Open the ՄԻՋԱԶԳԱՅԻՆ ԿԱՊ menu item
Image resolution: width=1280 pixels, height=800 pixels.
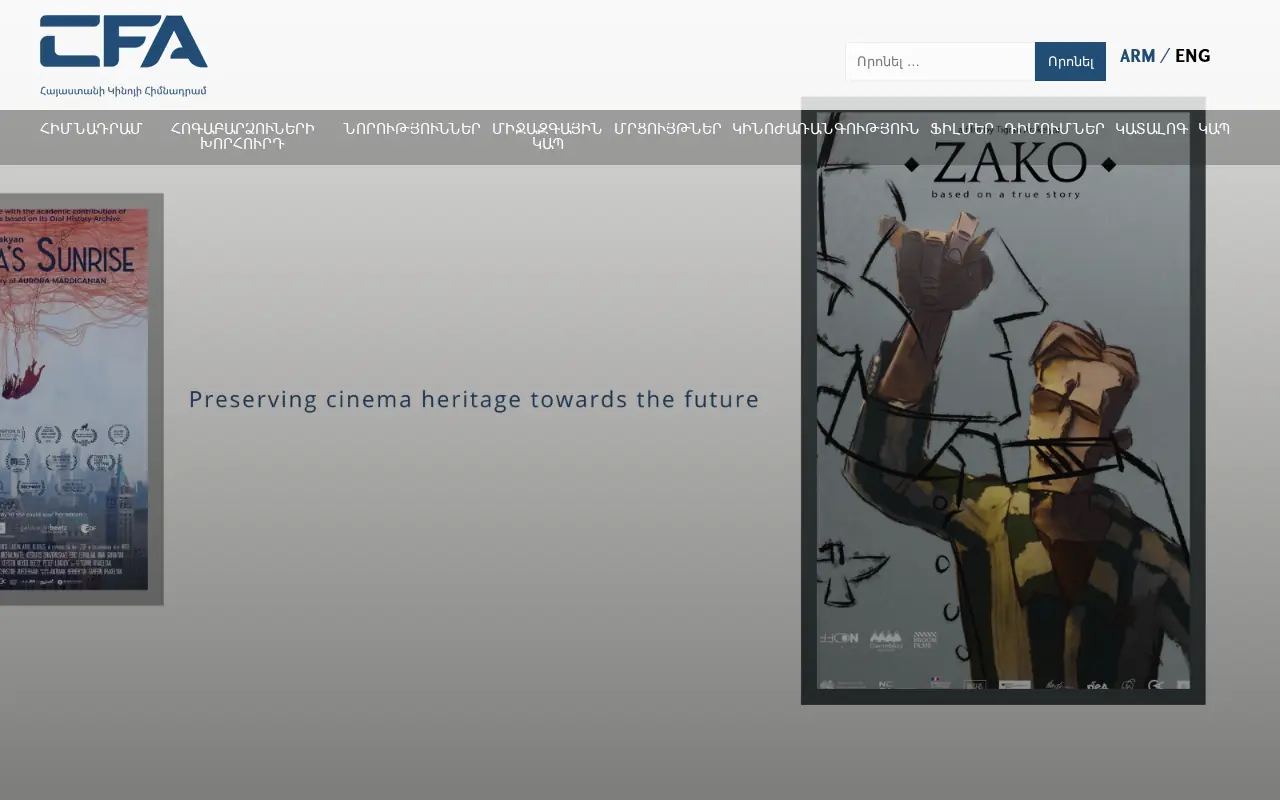(547, 136)
